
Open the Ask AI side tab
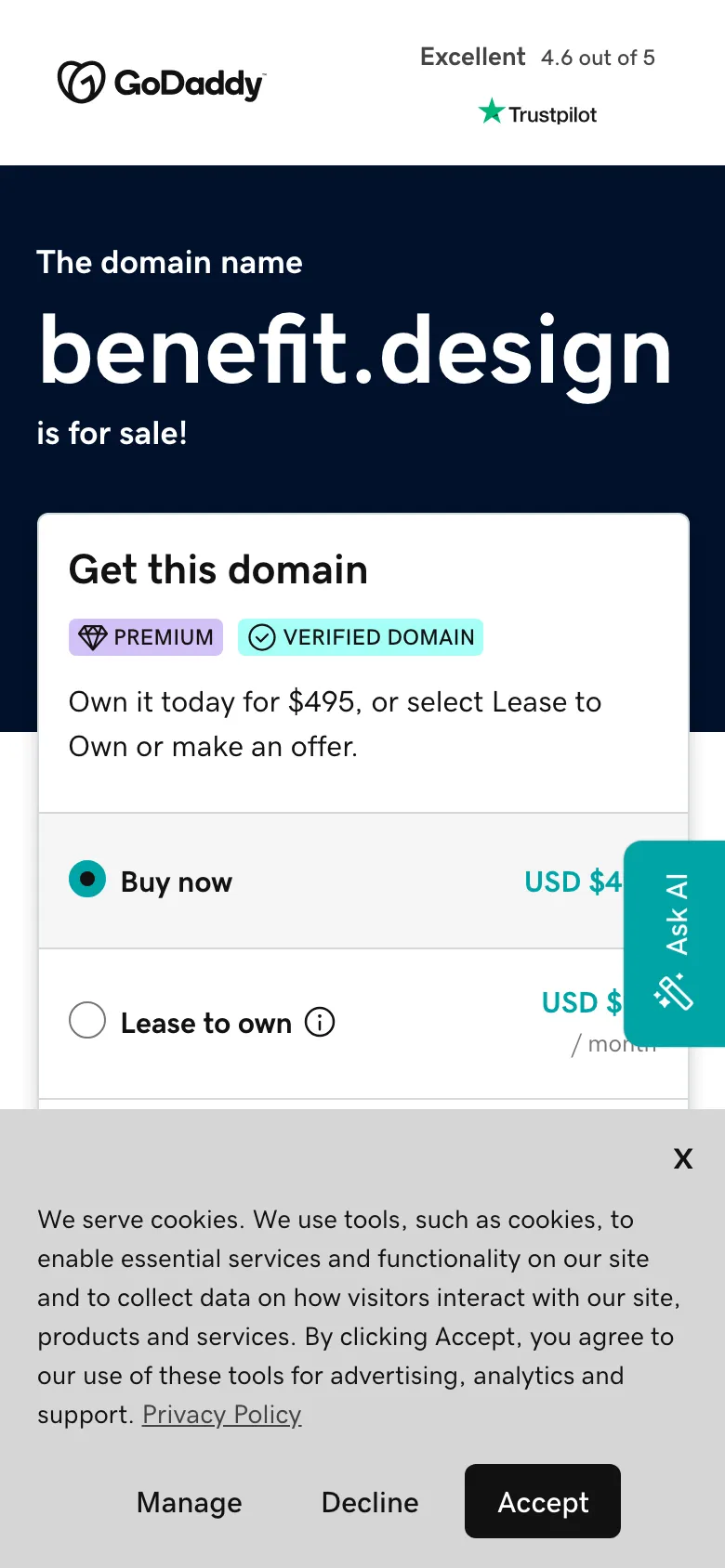(x=675, y=943)
